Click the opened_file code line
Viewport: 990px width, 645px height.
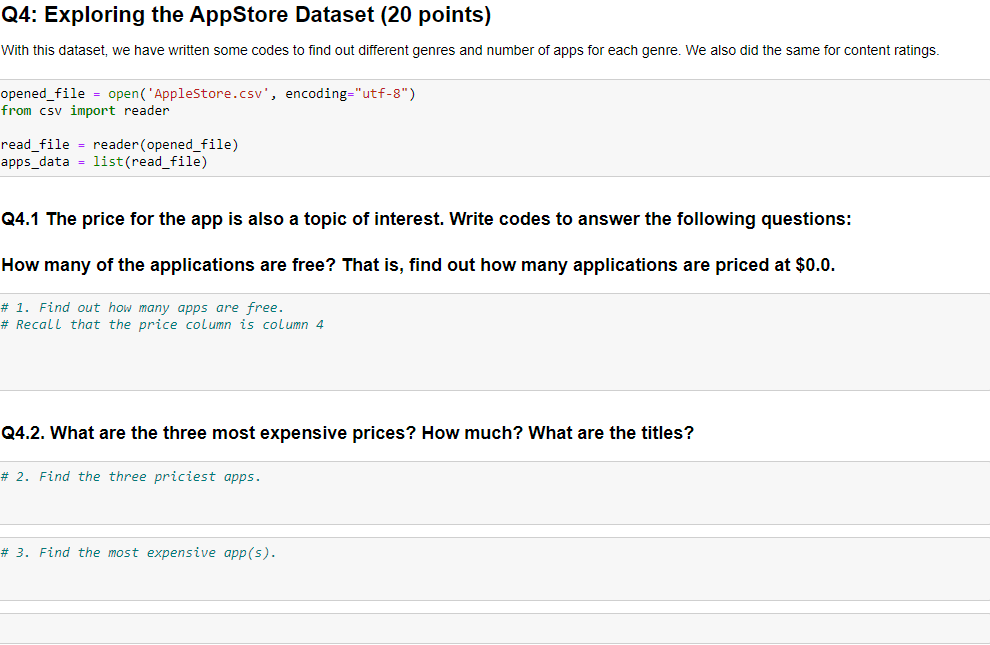(x=208, y=94)
